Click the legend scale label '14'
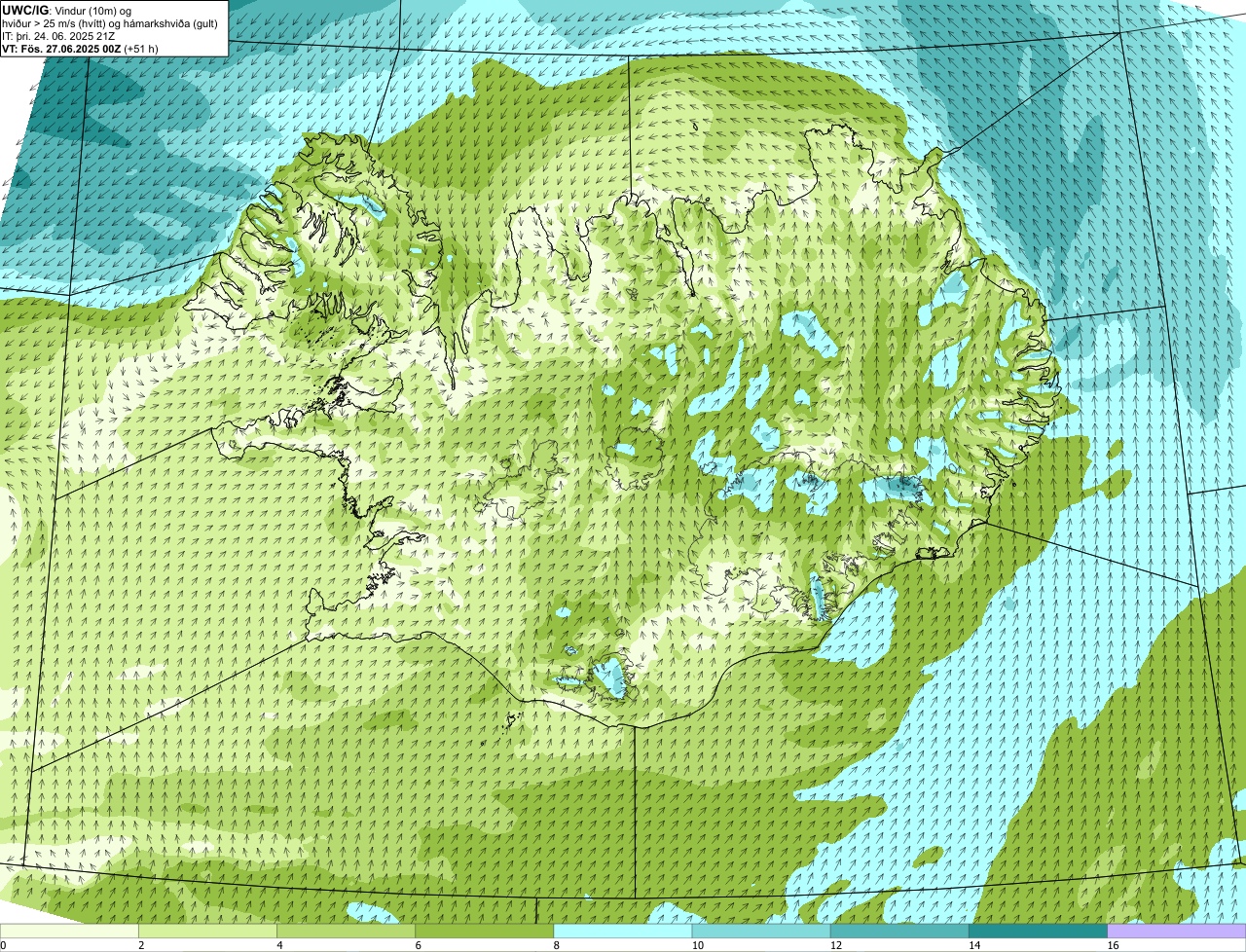Image resolution: width=1246 pixels, height=952 pixels. tap(974, 945)
